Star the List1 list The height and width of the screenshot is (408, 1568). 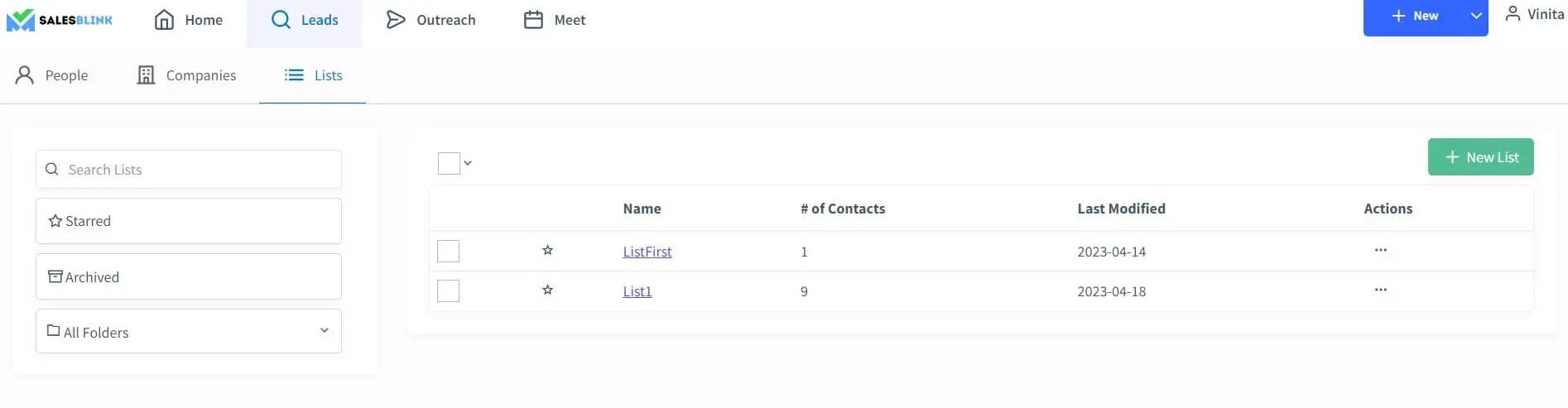(547, 290)
